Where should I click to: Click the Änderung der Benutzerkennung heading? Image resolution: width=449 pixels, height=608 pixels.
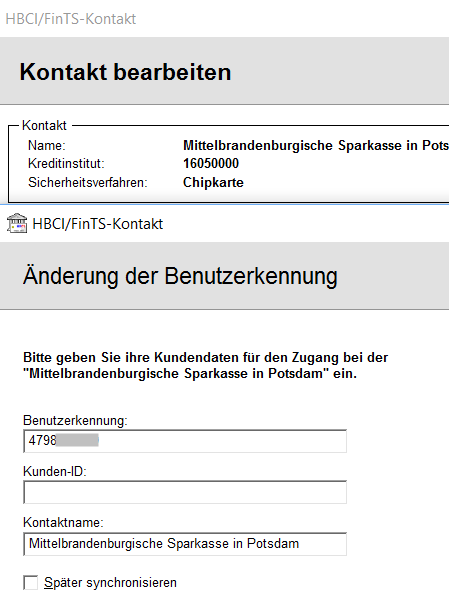coord(180,276)
